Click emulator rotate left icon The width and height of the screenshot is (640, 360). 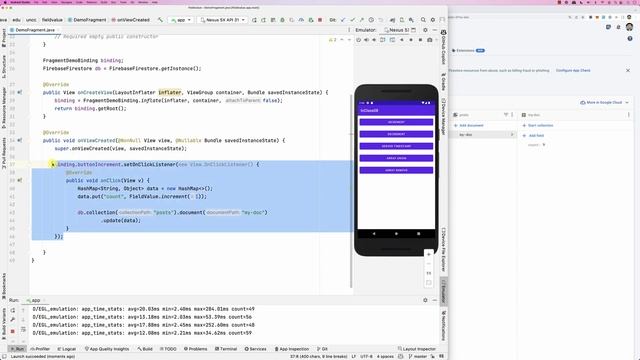tap(383, 40)
